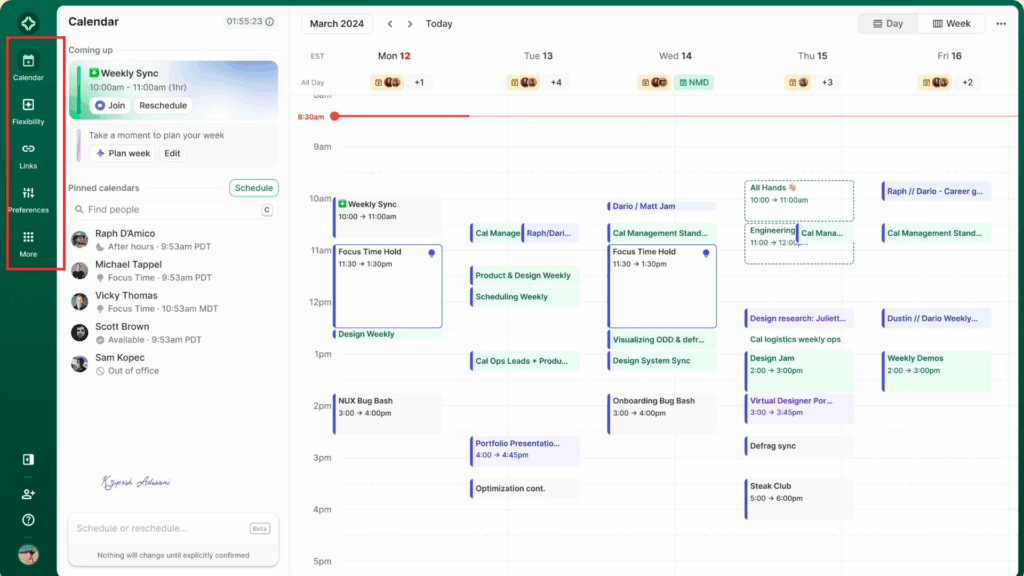This screenshot has height=576, width=1024.
Task: Click the More grid icon
Action: (x=28, y=242)
